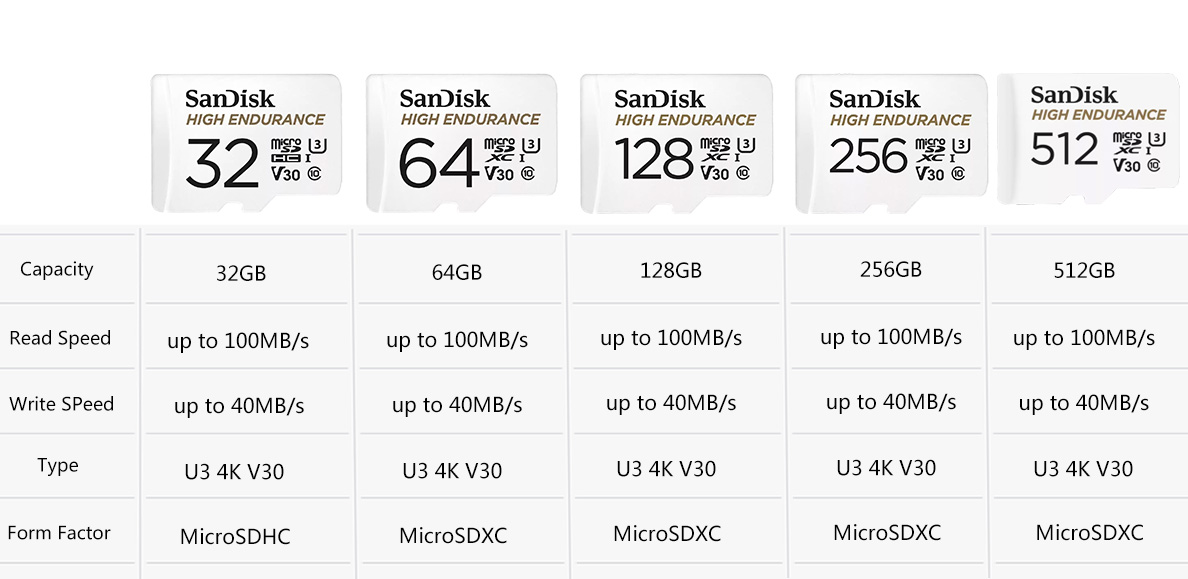Select the Write SPeed row label
This screenshot has height=579, width=1188.
tap(61, 403)
